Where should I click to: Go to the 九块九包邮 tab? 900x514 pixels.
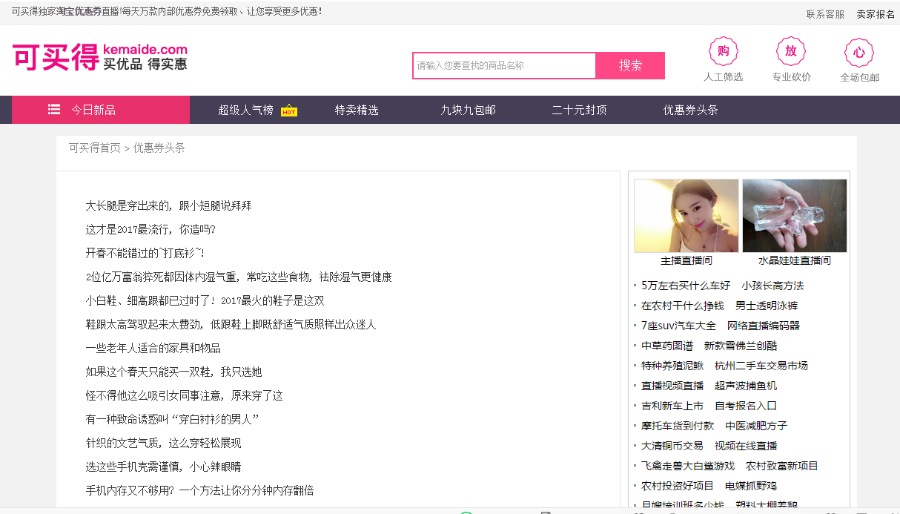coord(468,110)
